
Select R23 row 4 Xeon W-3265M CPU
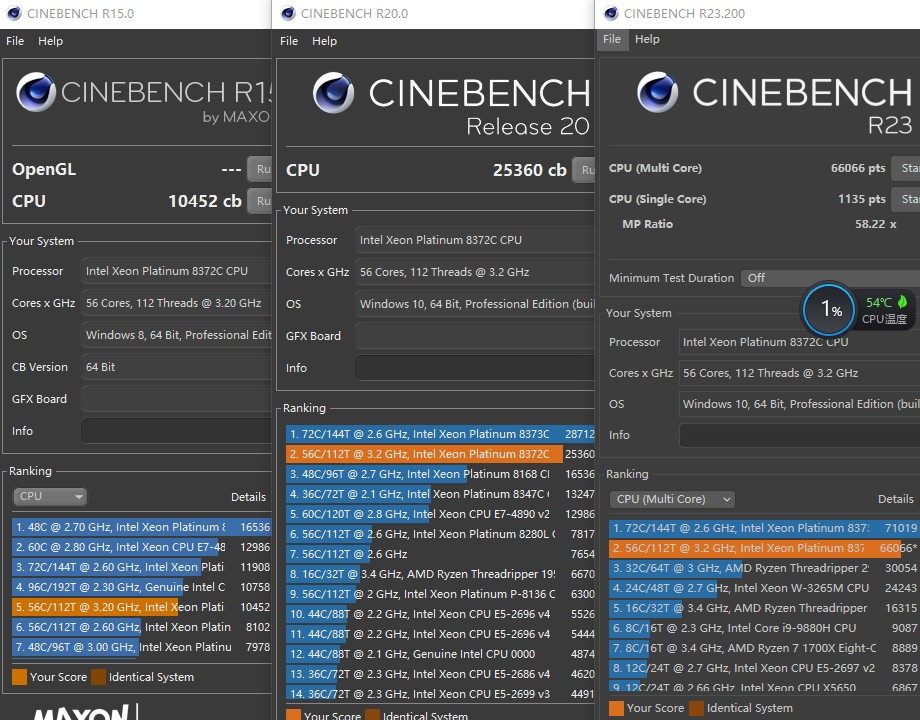pyautogui.click(x=764, y=588)
